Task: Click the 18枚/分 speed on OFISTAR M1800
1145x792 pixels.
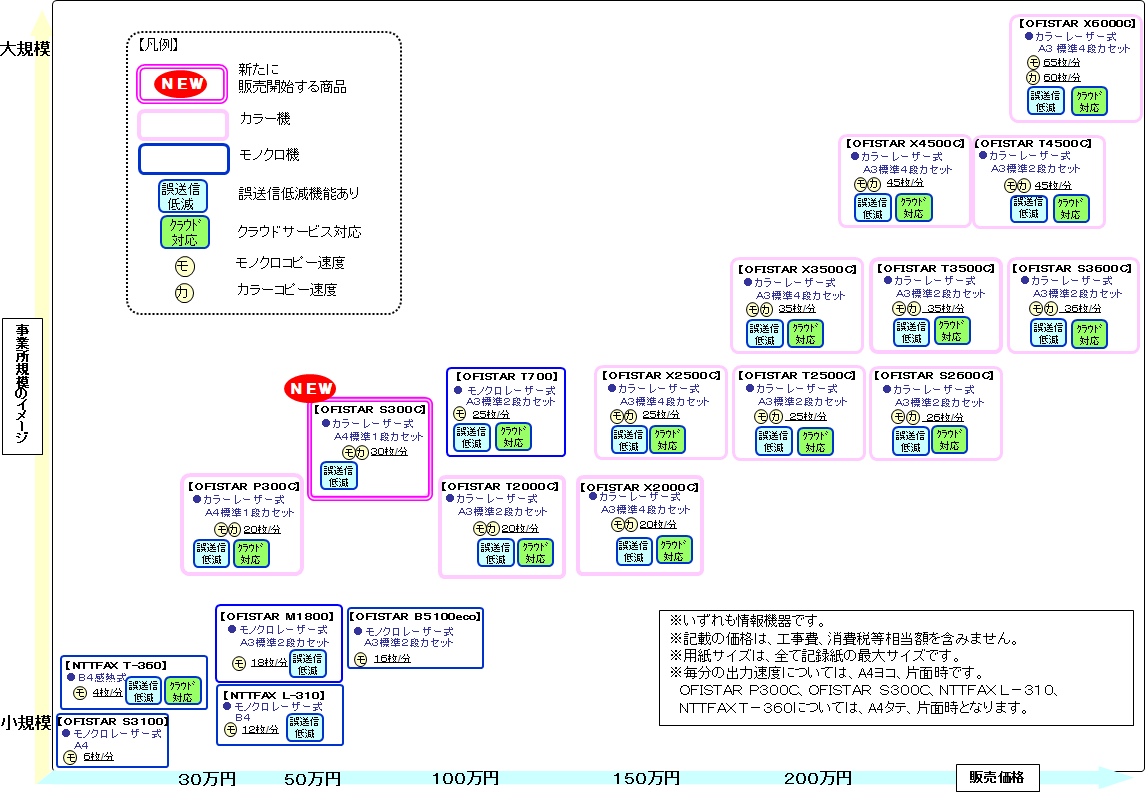Action: [269, 663]
